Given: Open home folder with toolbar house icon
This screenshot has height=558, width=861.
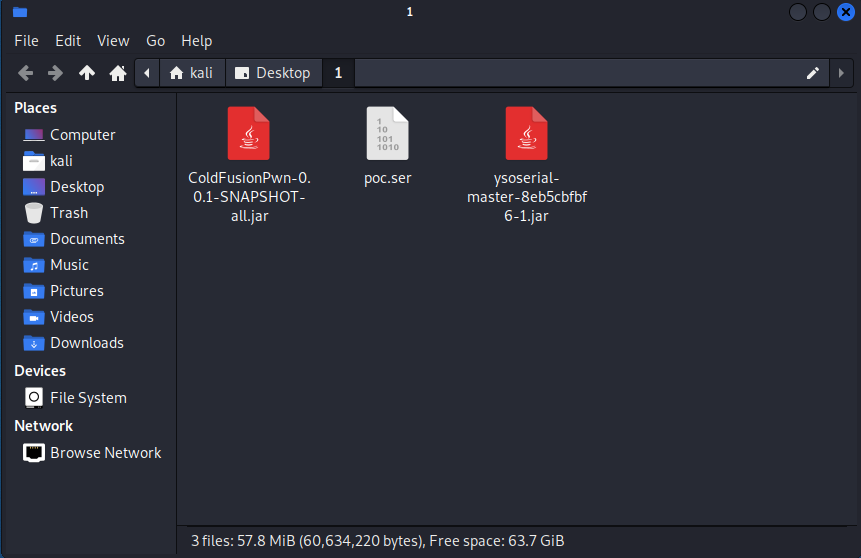Looking at the screenshot, I should (x=118, y=73).
